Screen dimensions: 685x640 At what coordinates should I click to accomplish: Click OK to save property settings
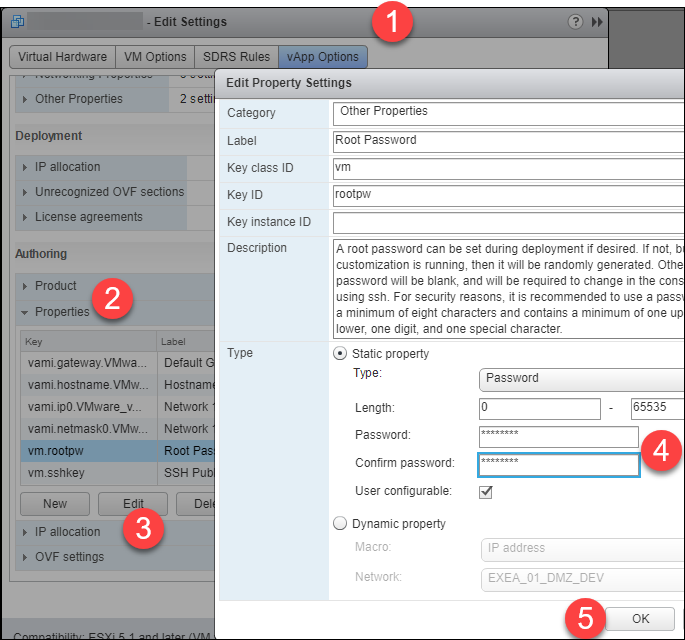pyautogui.click(x=640, y=619)
